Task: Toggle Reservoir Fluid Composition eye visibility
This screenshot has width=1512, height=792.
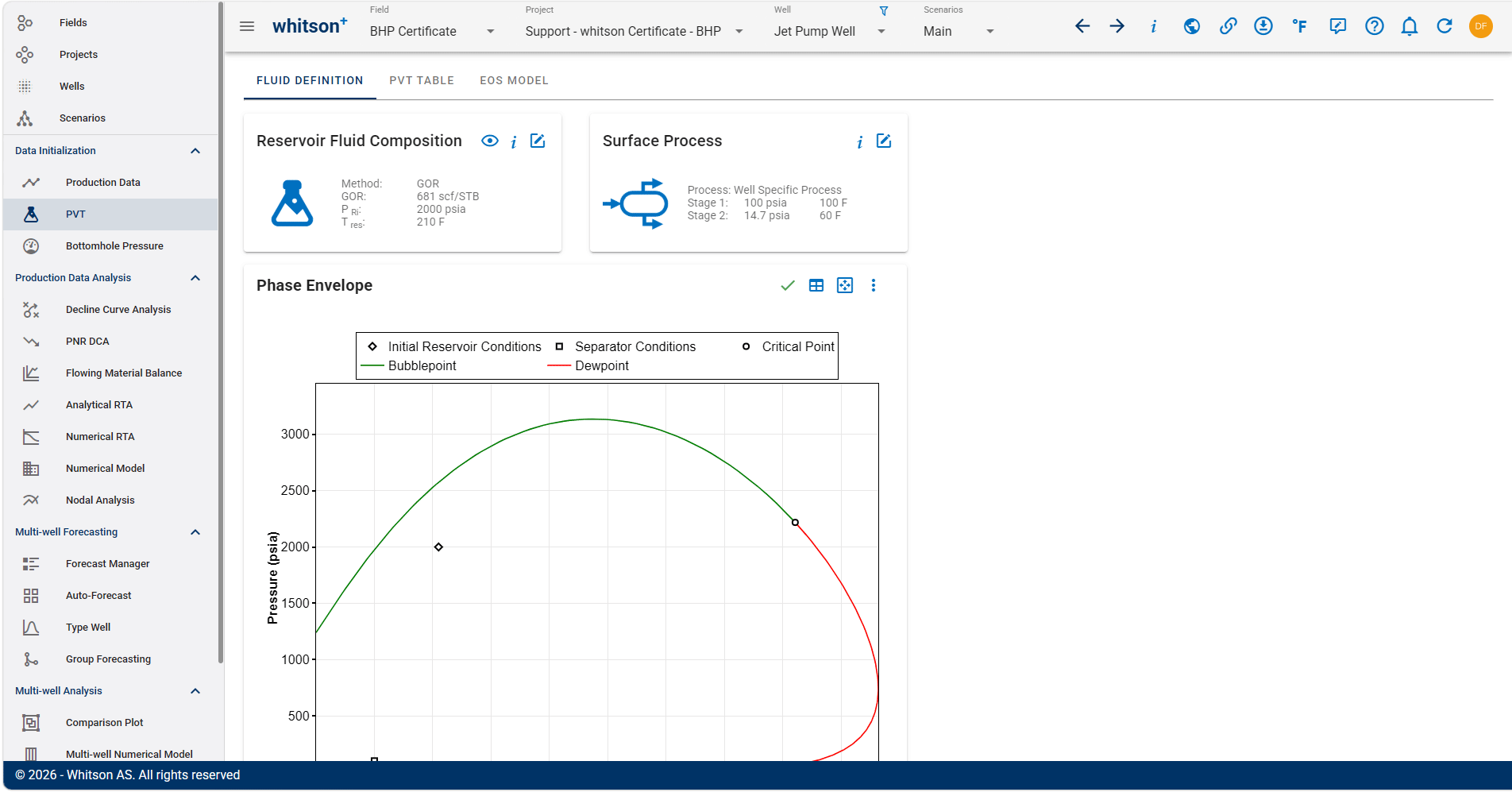Action: click(x=490, y=141)
